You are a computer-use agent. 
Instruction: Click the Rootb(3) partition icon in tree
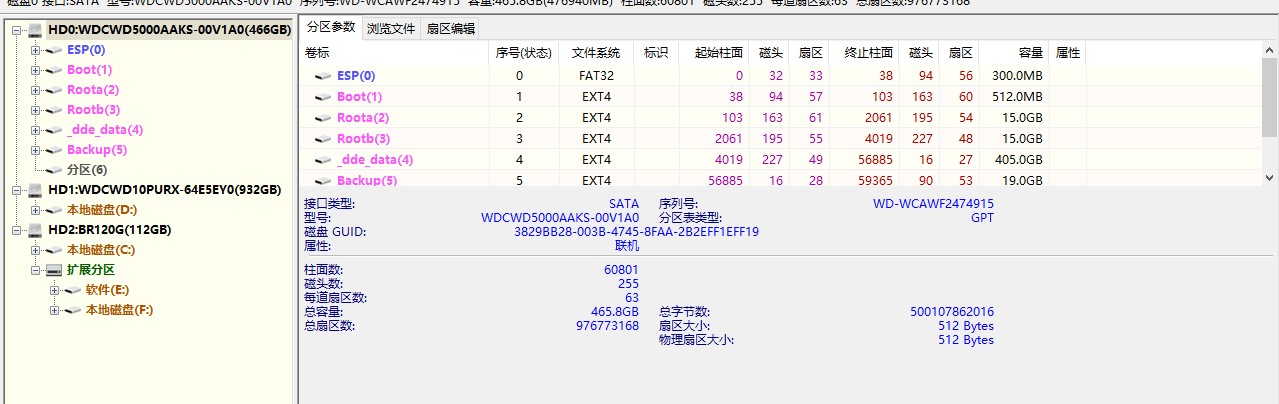pyautogui.click(x=54, y=110)
